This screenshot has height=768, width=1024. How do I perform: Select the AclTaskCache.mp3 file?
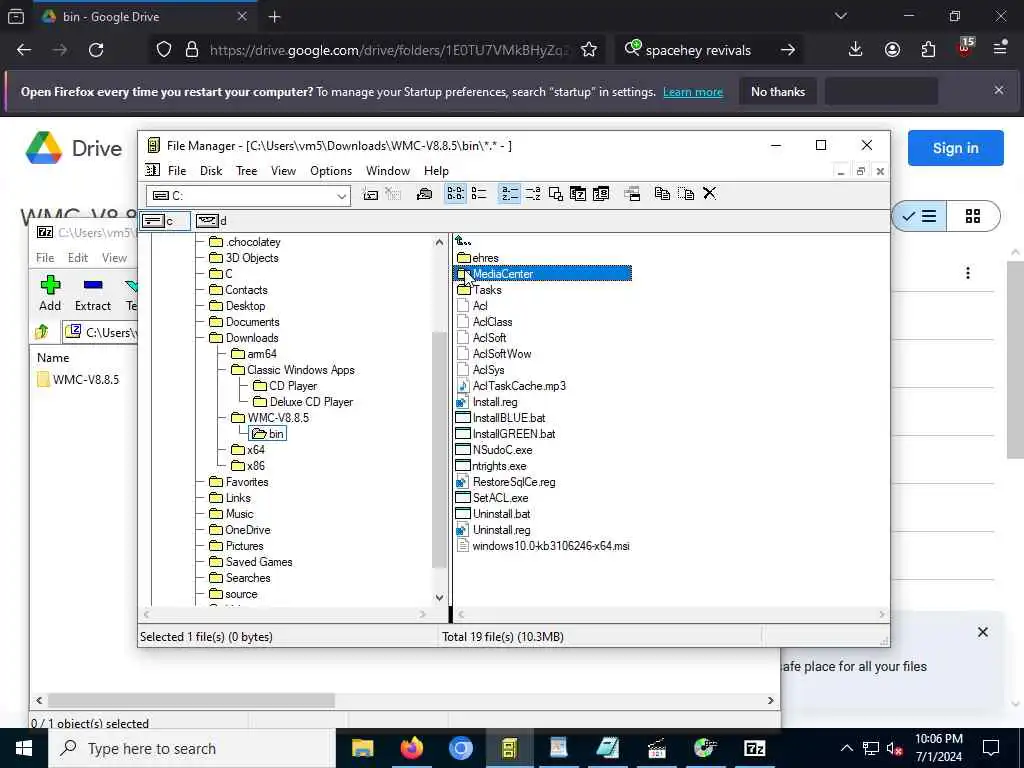click(511, 386)
